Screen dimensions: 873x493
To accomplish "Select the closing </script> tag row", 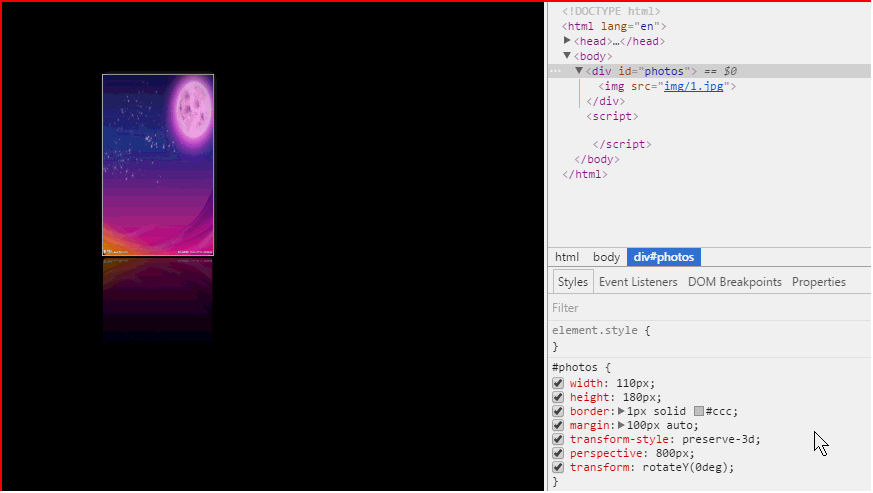I will click(x=622, y=144).
